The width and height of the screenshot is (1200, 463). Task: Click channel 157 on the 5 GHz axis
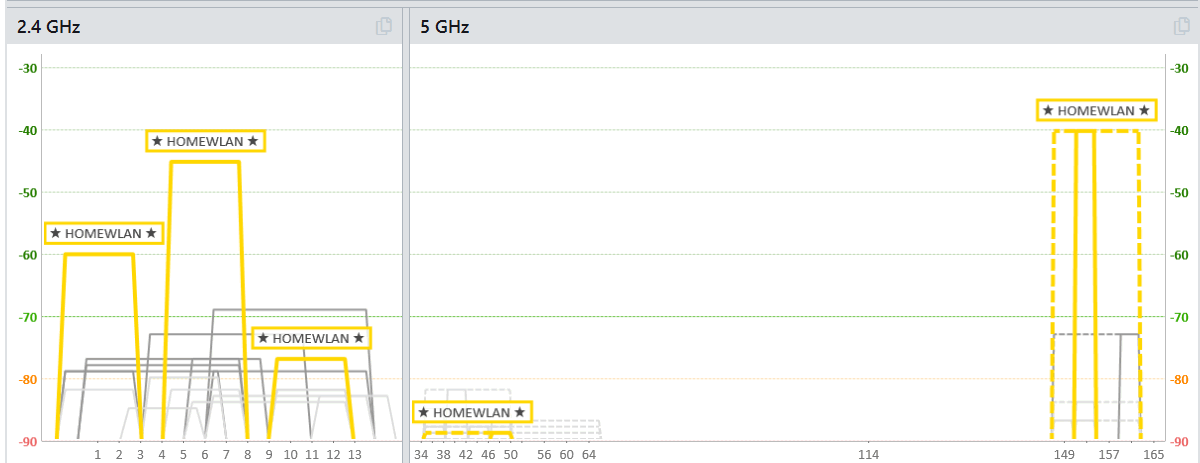pyautogui.click(x=1108, y=454)
